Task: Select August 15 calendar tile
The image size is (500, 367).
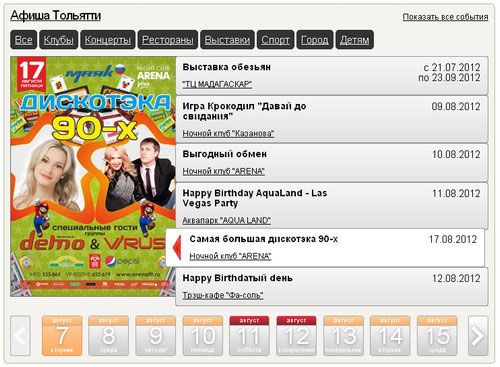Action: [437, 336]
